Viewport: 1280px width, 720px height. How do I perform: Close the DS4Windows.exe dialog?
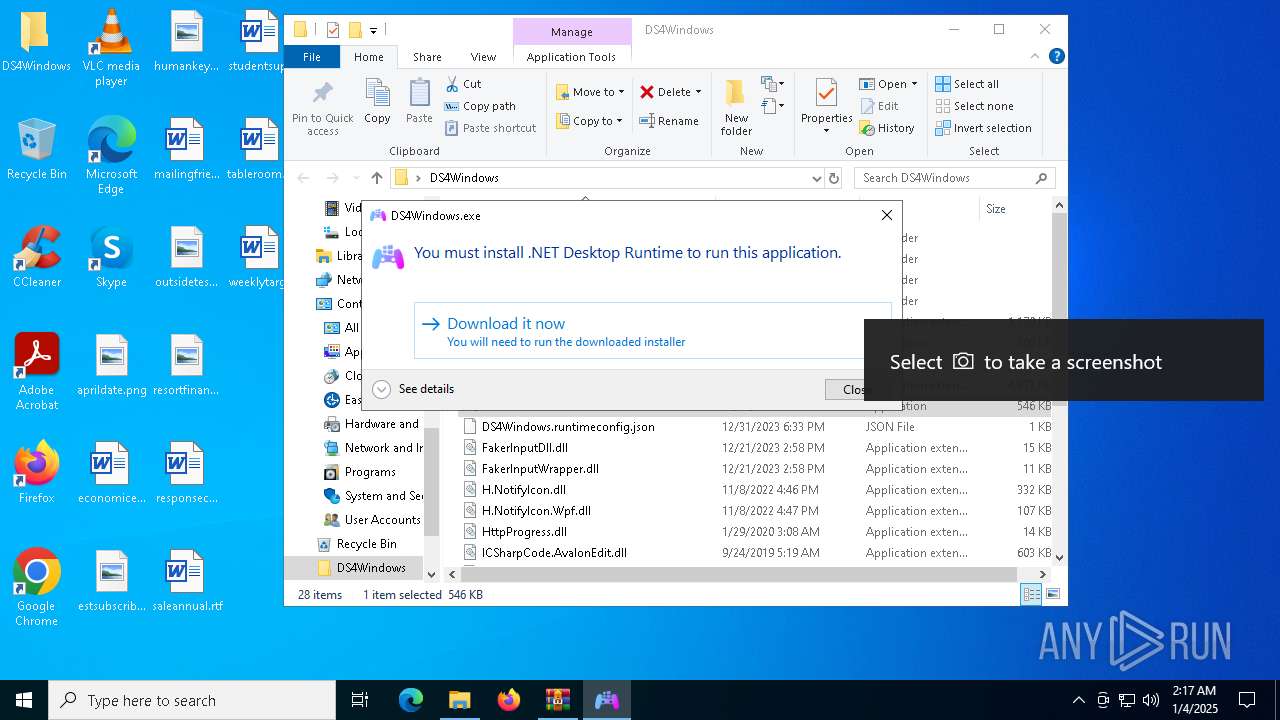886,215
